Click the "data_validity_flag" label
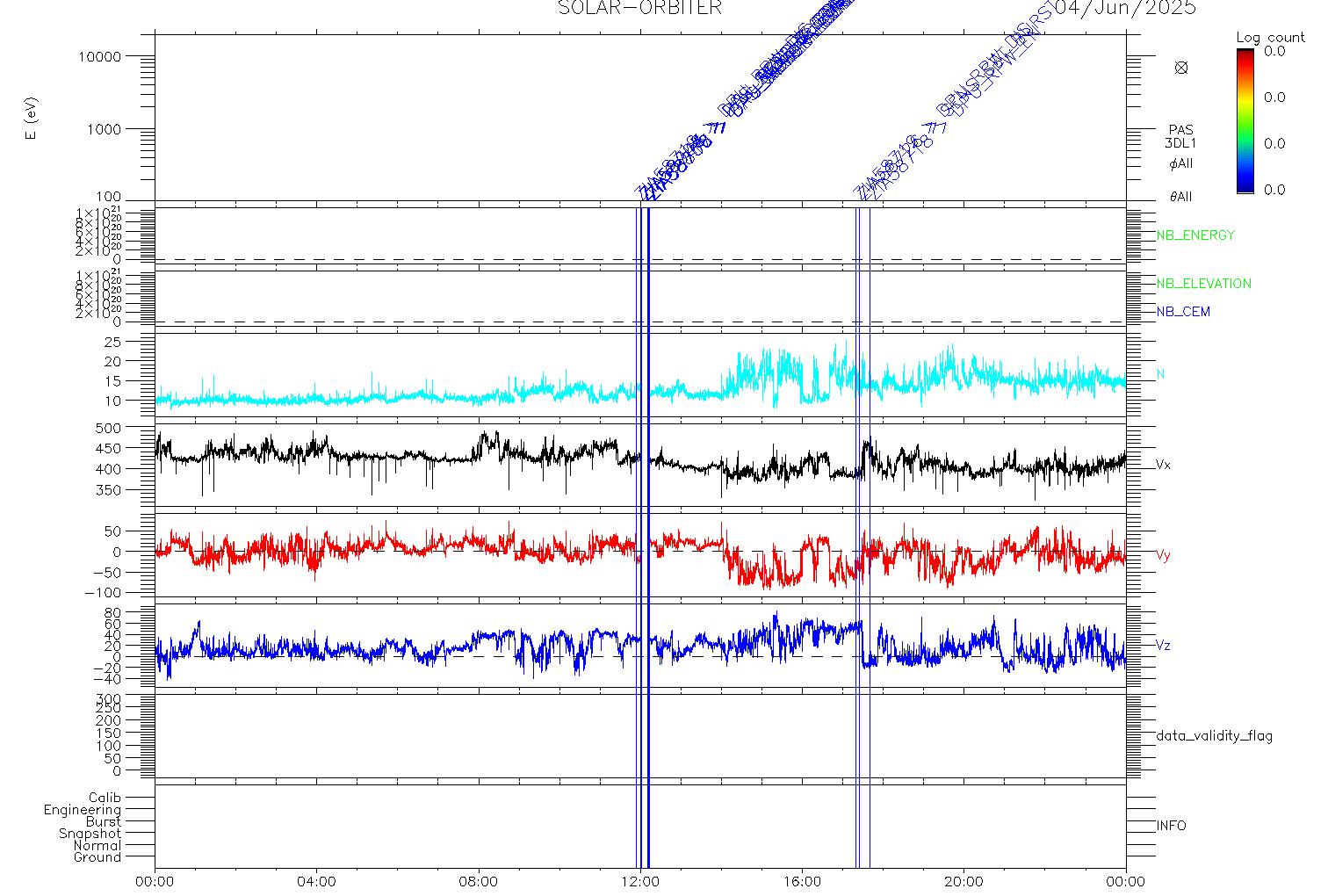The image size is (1328, 896). point(1215,736)
